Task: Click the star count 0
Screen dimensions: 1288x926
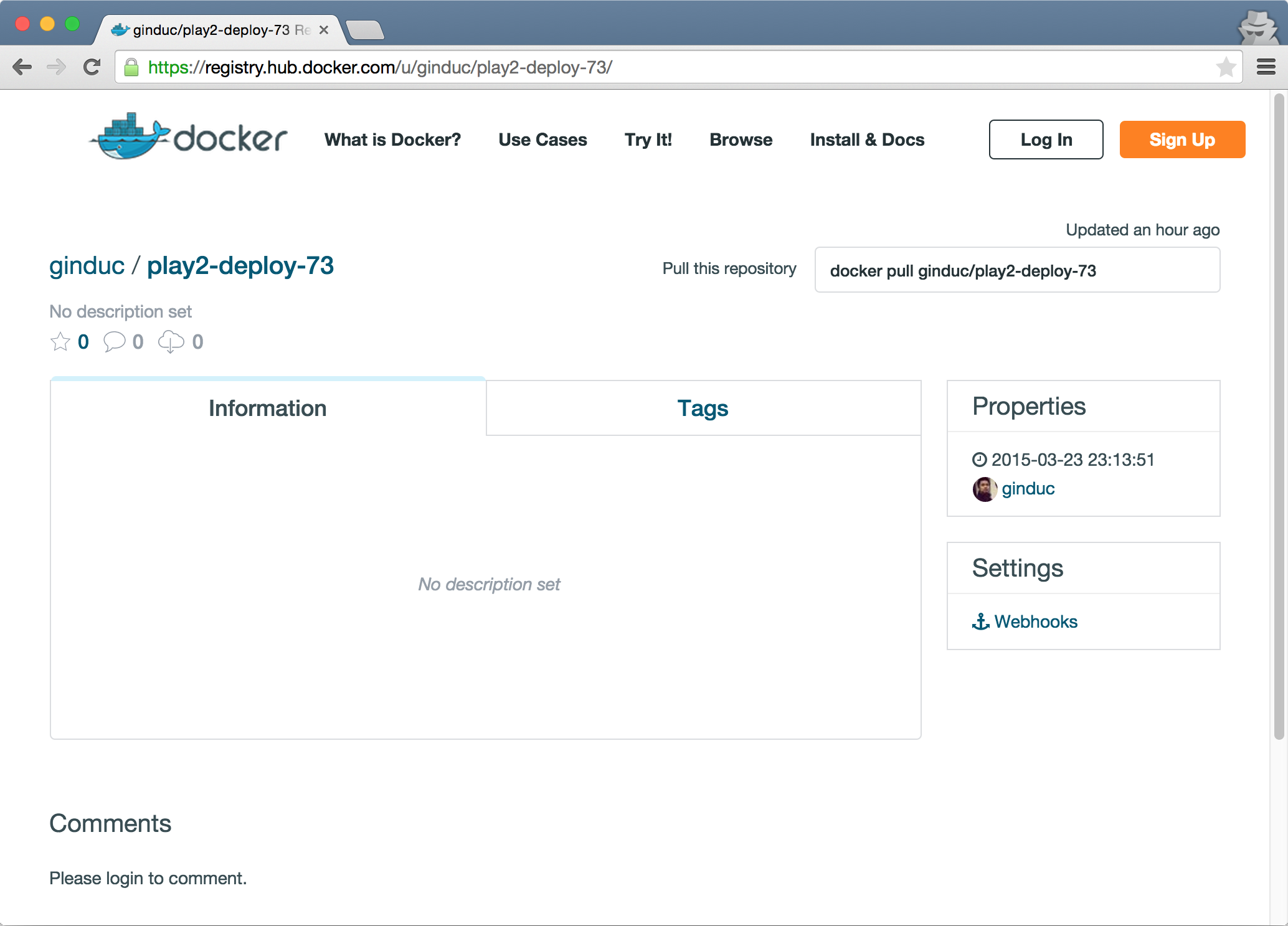Action: 83,342
